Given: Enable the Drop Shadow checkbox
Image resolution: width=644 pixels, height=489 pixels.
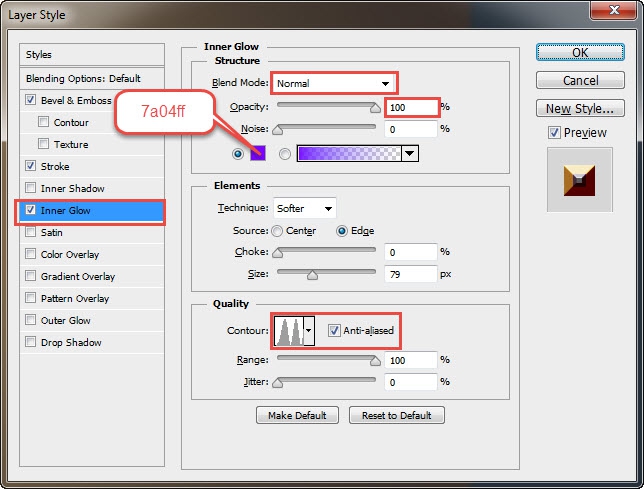Looking at the screenshot, I should tap(30, 342).
